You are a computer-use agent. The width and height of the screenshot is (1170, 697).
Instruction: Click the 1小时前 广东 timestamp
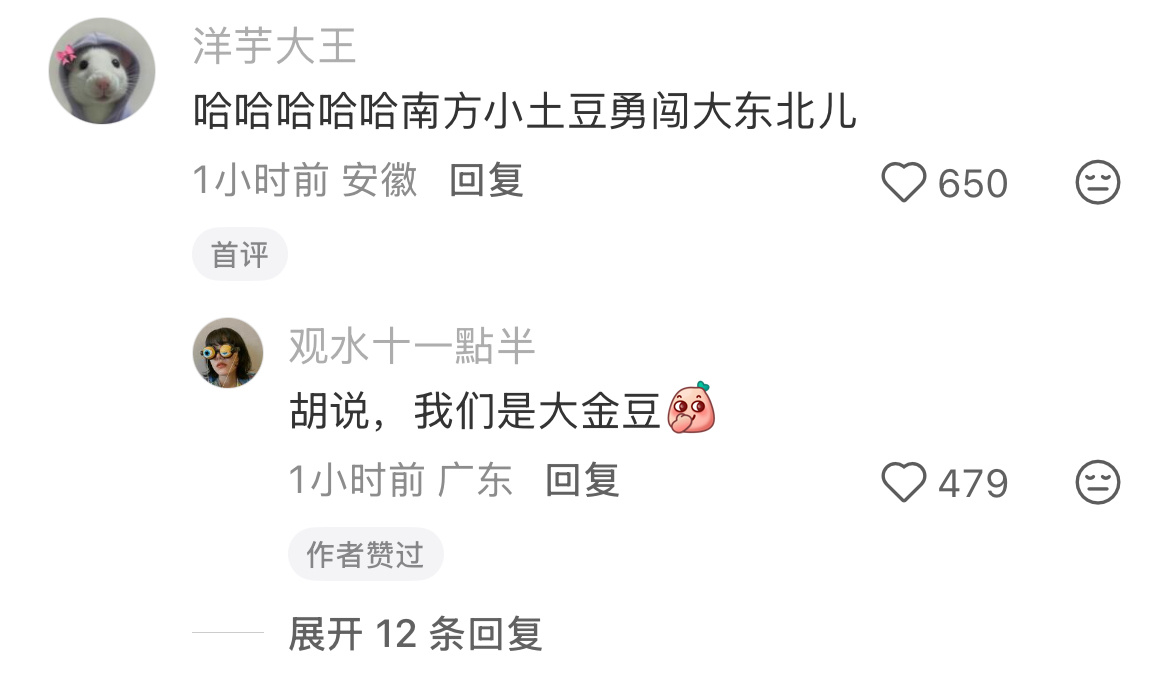(400, 481)
